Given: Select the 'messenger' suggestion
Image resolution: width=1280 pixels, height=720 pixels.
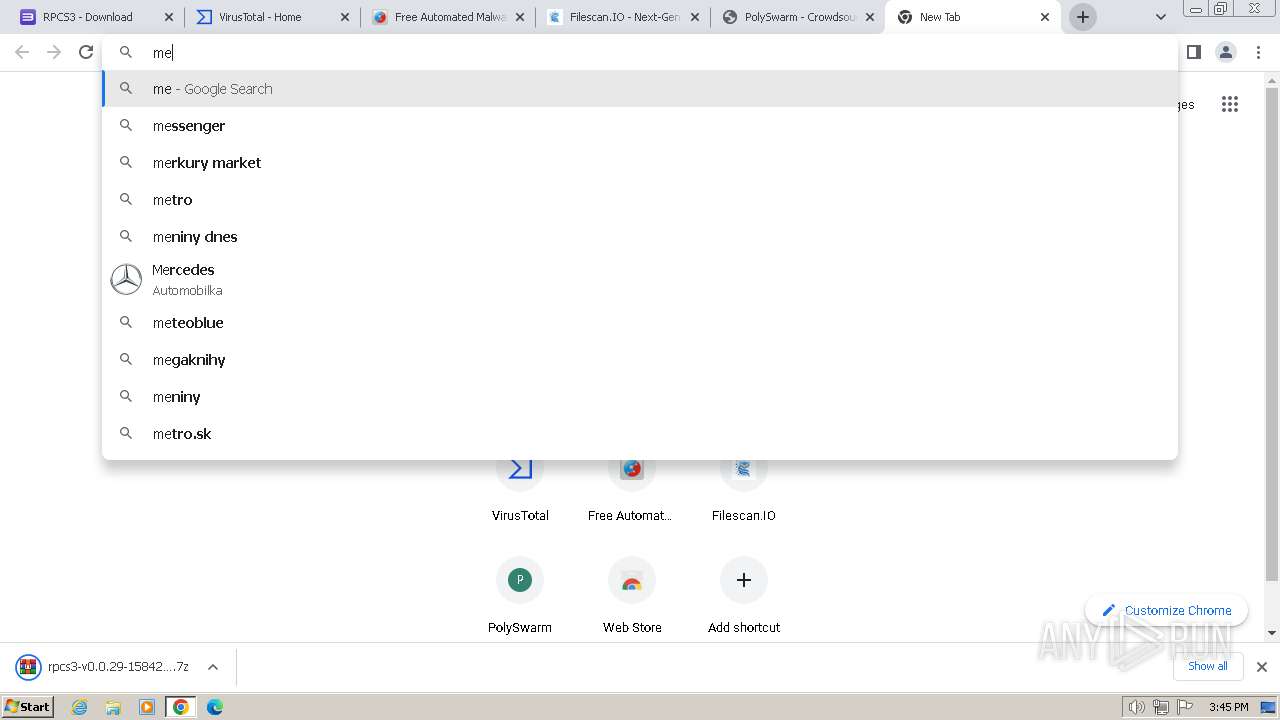Looking at the screenshot, I should (x=640, y=126).
